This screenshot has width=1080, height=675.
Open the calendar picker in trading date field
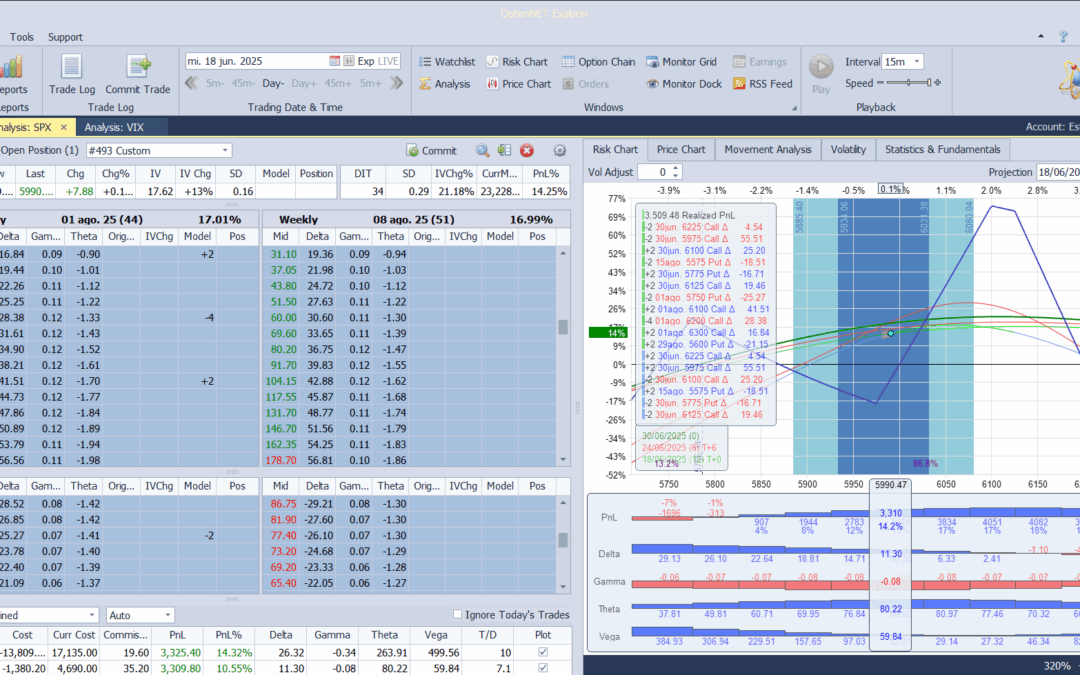[x=335, y=61]
